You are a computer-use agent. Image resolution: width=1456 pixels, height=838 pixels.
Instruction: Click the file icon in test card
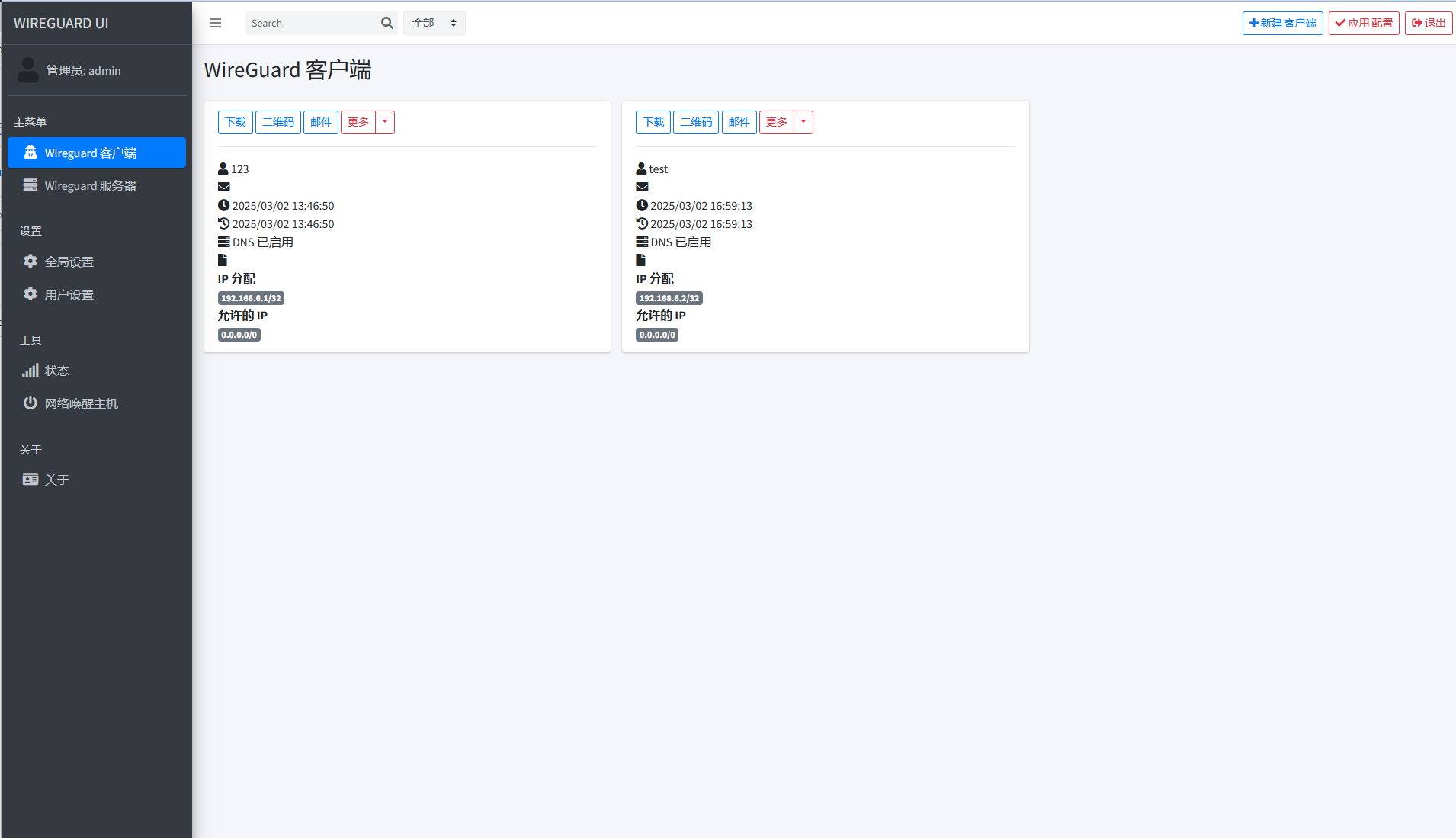click(x=641, y=260)
